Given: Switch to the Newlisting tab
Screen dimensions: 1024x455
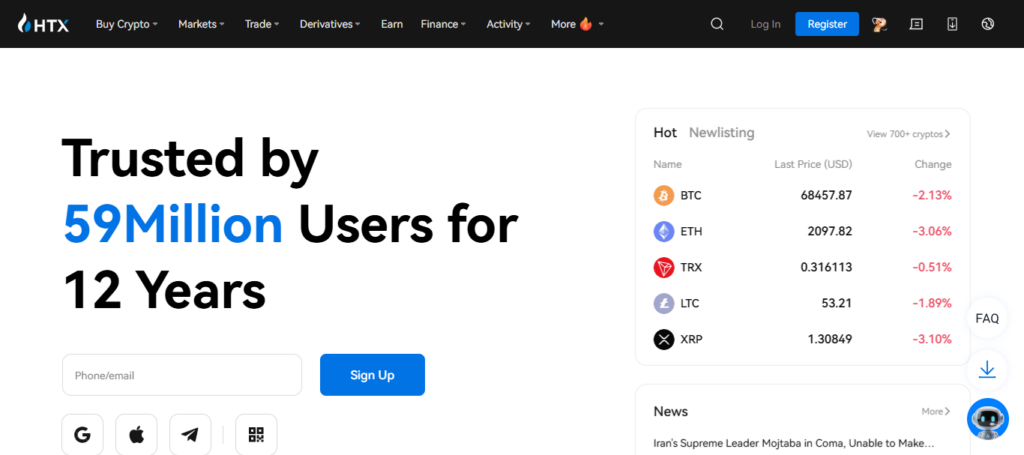Looking at the screenshot, I should tap(721, 133).
